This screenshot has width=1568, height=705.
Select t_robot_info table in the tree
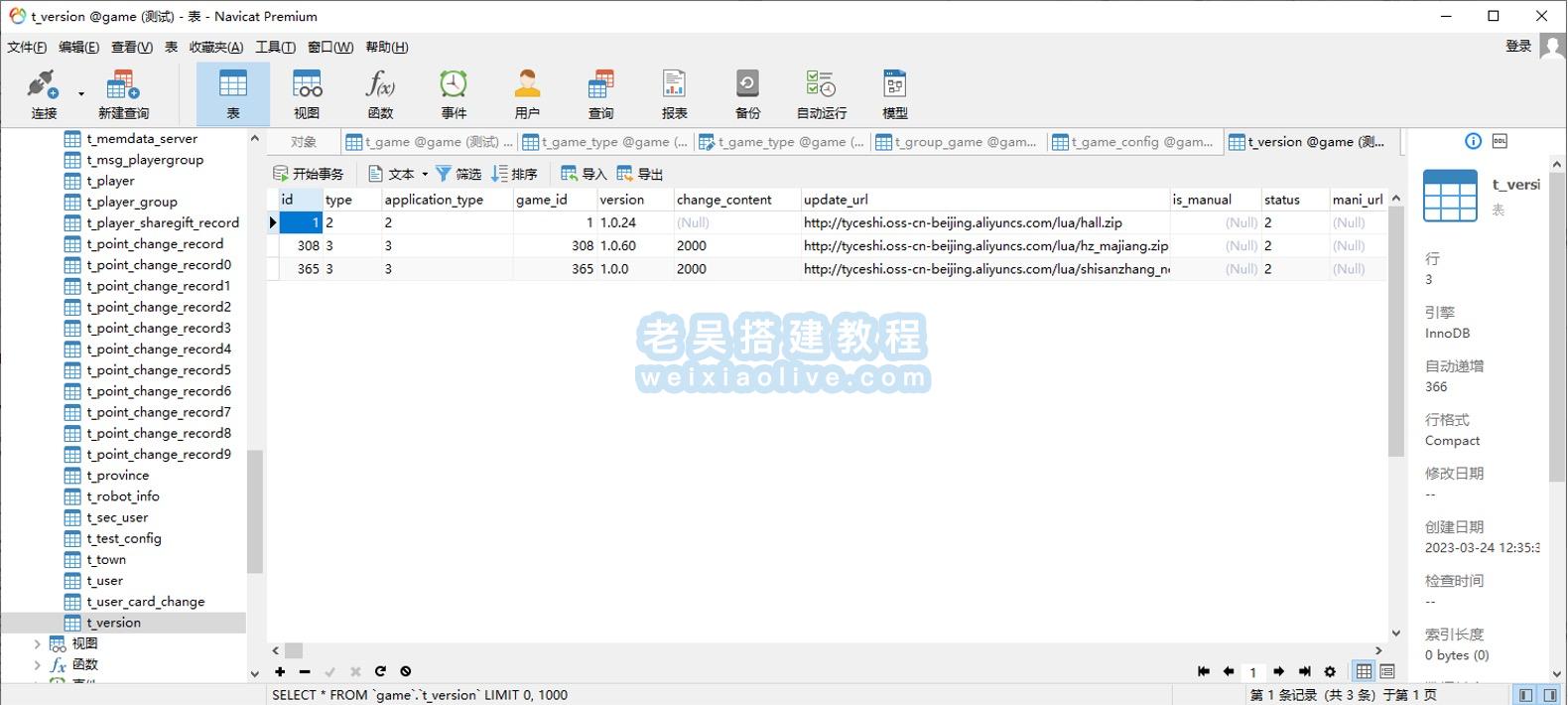click(123, 496)
